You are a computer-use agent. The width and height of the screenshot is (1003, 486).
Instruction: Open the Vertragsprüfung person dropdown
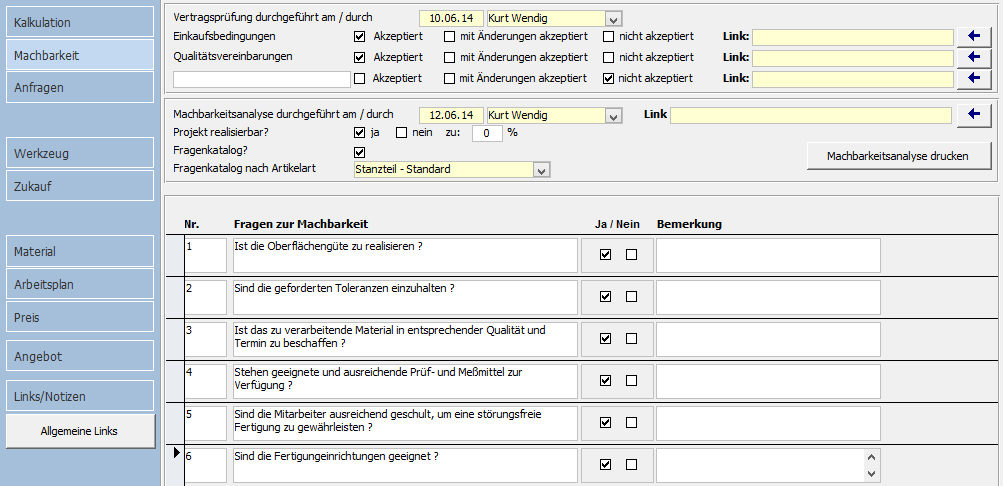coord(614,19)
